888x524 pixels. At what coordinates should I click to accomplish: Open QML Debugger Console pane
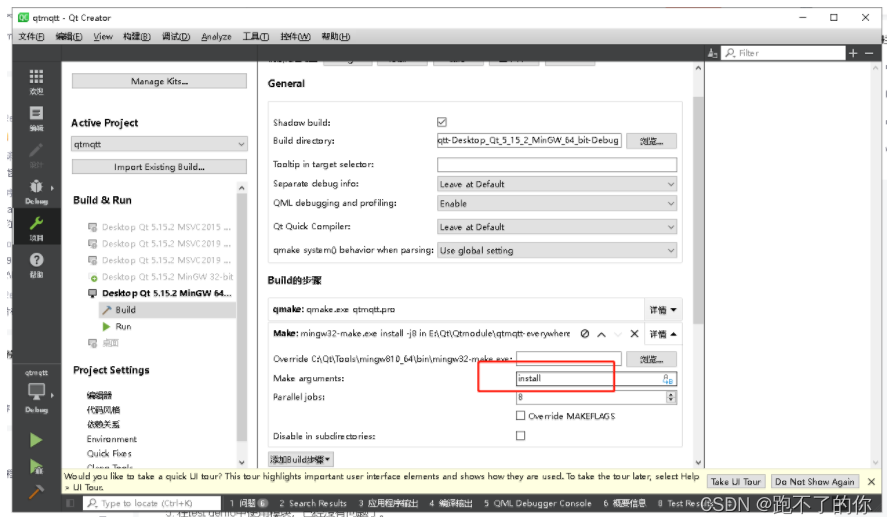537,503
